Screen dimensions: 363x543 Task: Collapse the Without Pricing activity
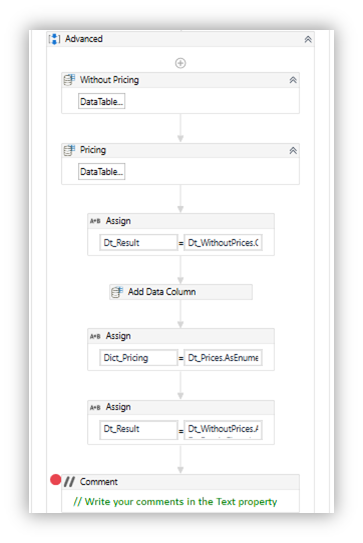coord(293,80)
